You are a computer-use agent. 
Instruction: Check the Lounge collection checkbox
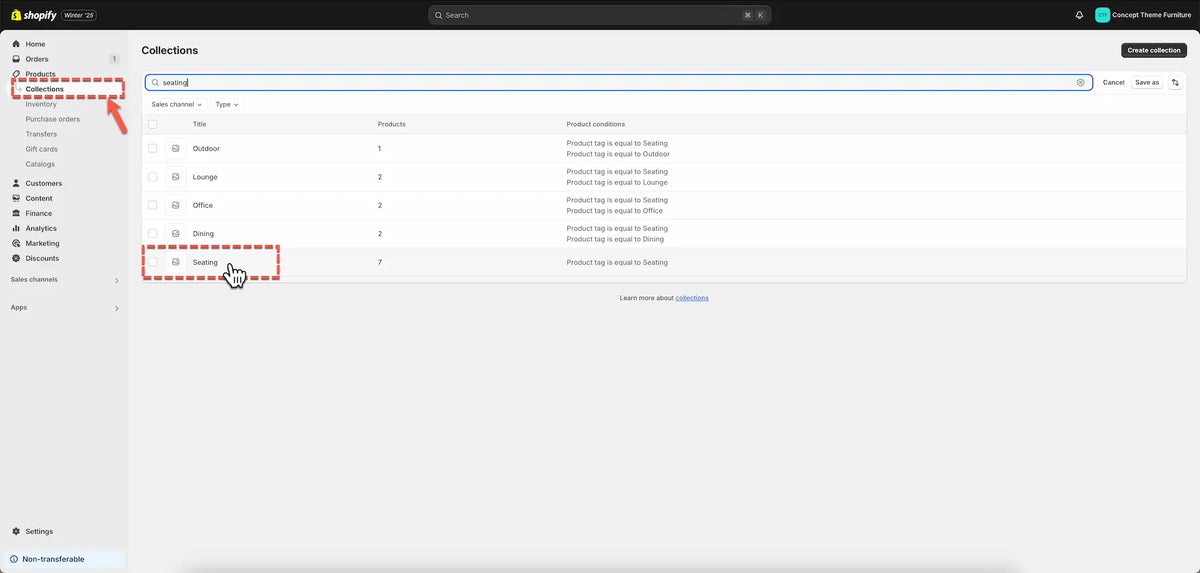(153, 177)
